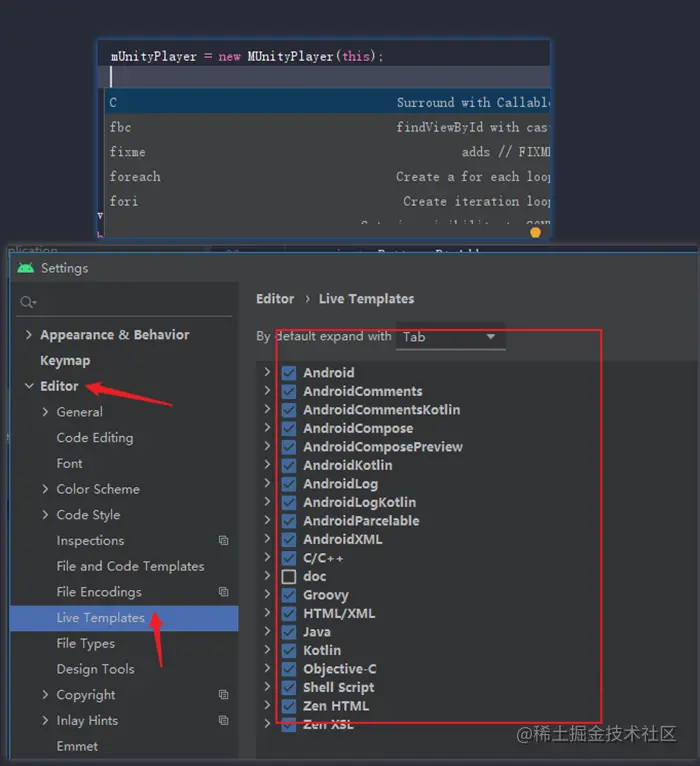Select Live Templates in the tree
The width and height of the screenshot is (700, 766).
click(124, 618)
